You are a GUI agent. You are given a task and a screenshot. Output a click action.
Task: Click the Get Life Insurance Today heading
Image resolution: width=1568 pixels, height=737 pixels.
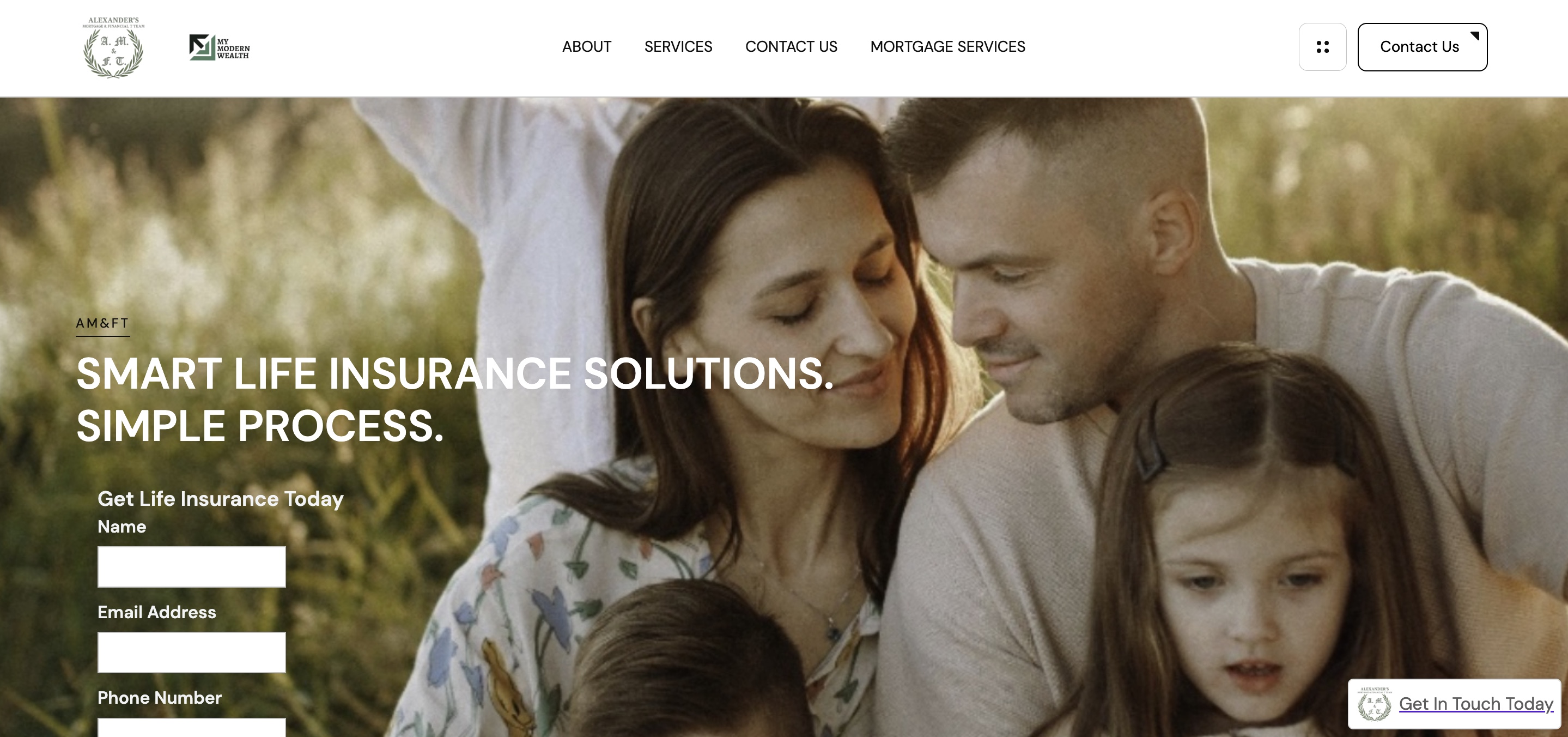pos(220,499)
